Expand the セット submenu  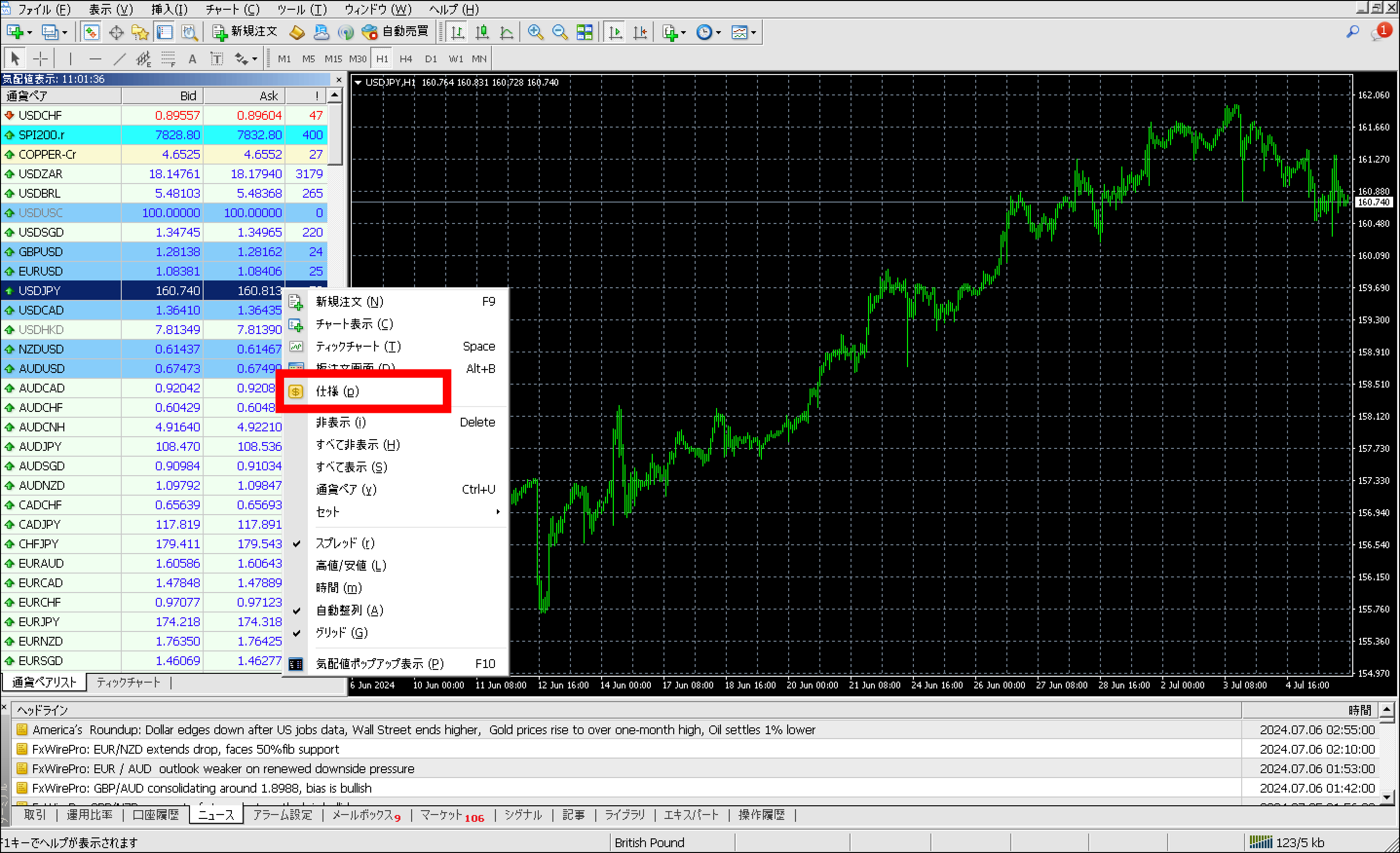[x=327, y=512]
